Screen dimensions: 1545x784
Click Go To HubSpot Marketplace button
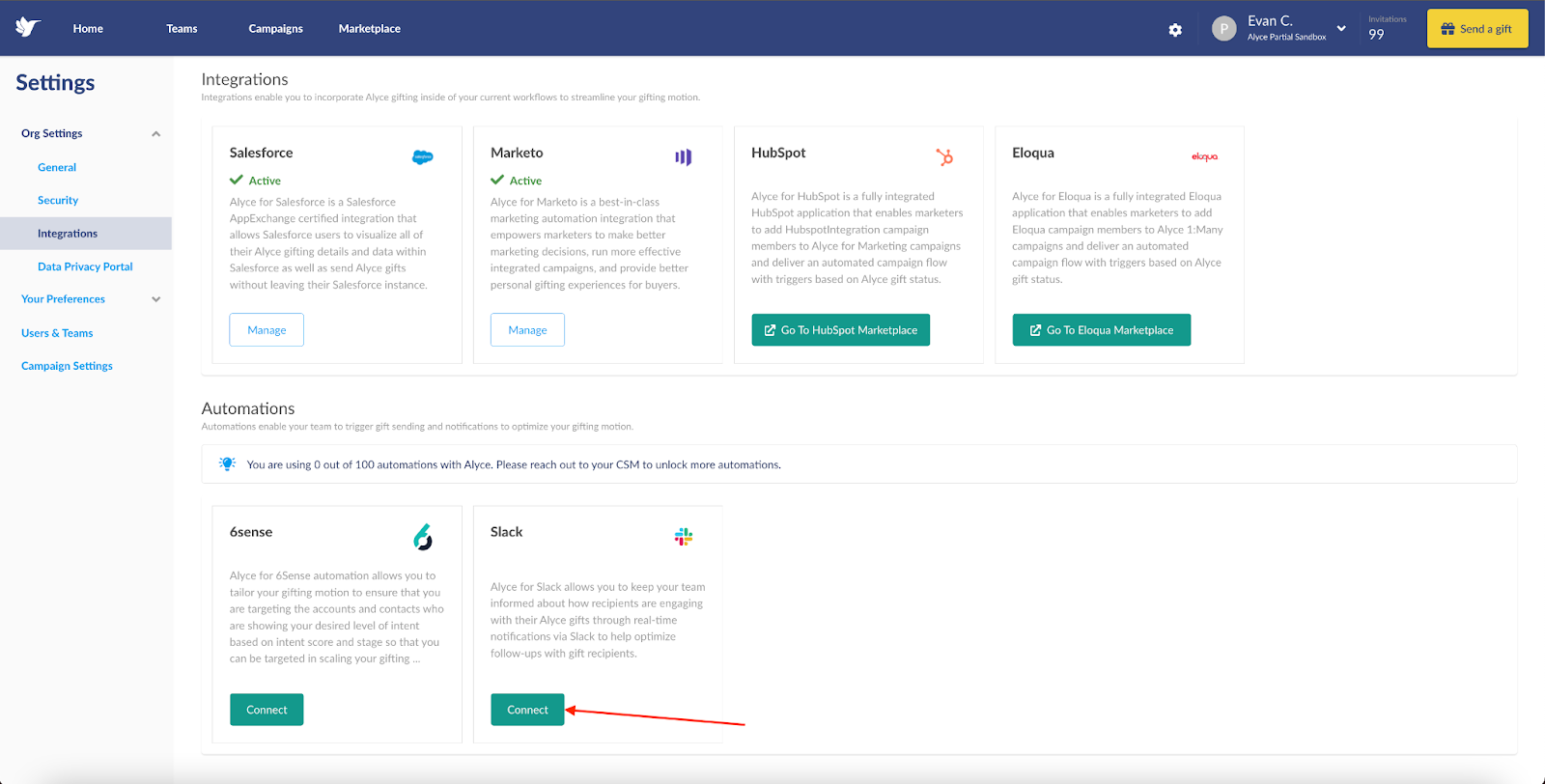(841, 330)
